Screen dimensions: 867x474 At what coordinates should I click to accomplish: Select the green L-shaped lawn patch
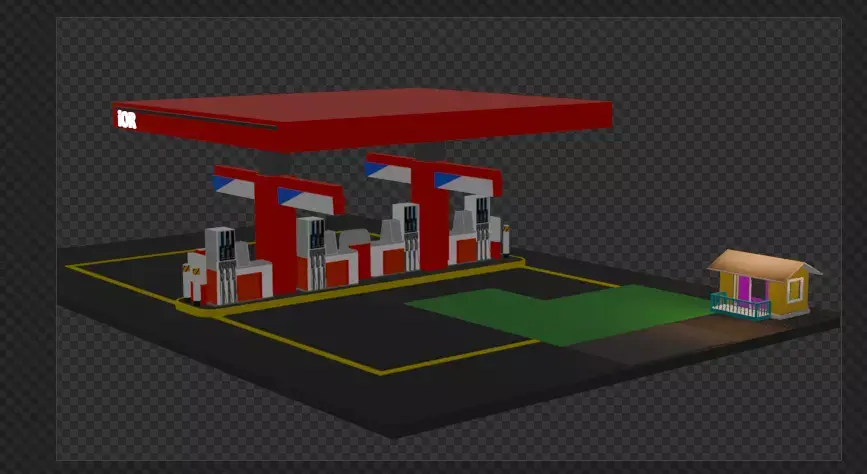[558, 314]
